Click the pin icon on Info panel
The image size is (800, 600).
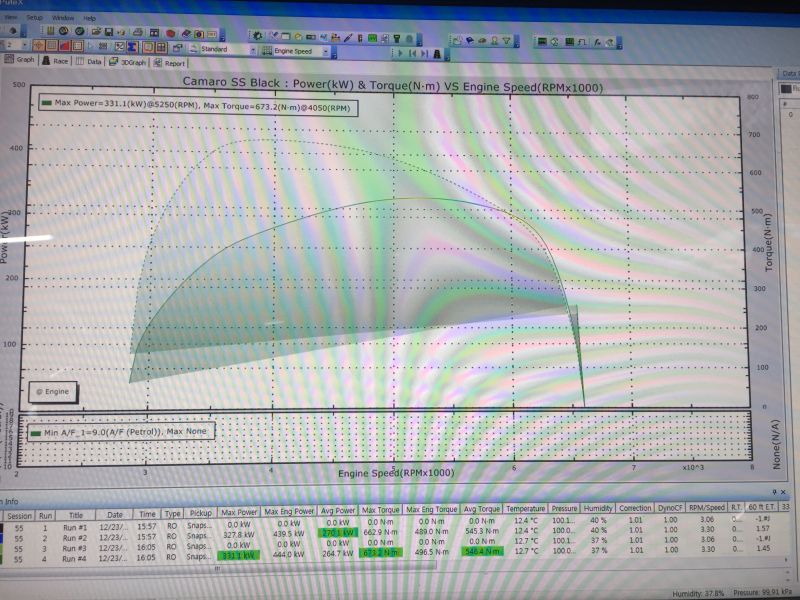[774, 492]
